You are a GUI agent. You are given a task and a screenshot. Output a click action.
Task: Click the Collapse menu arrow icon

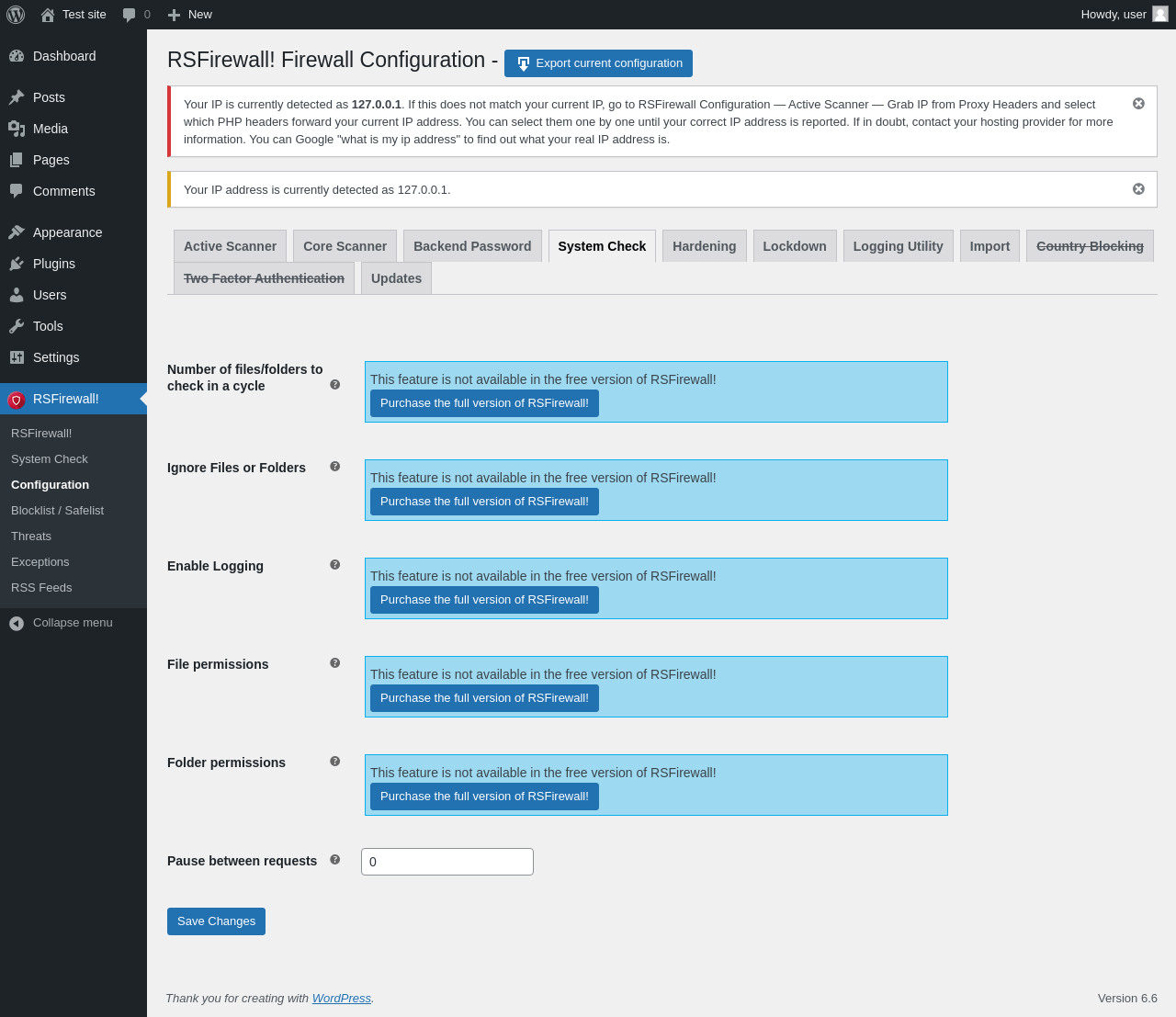pyautogui.click(x=17, y=624)
